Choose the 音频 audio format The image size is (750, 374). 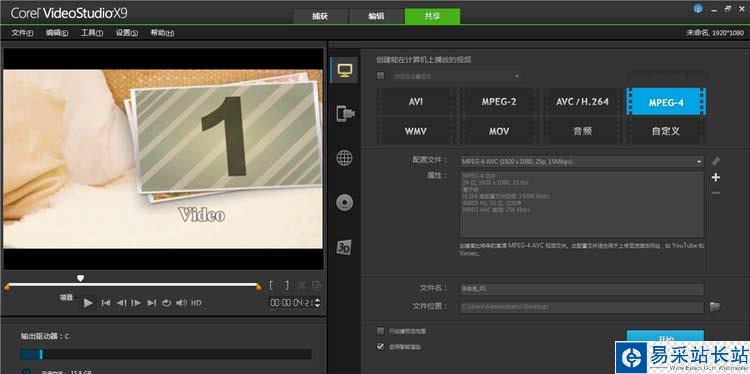point(582,131)
